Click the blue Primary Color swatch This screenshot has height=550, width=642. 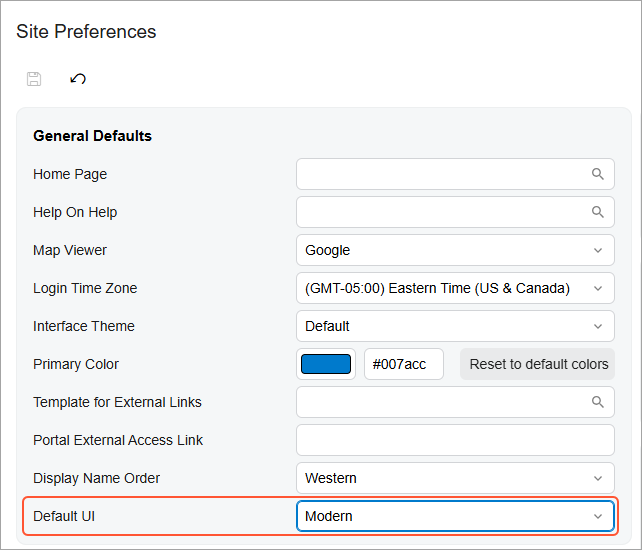coord(326,364)
